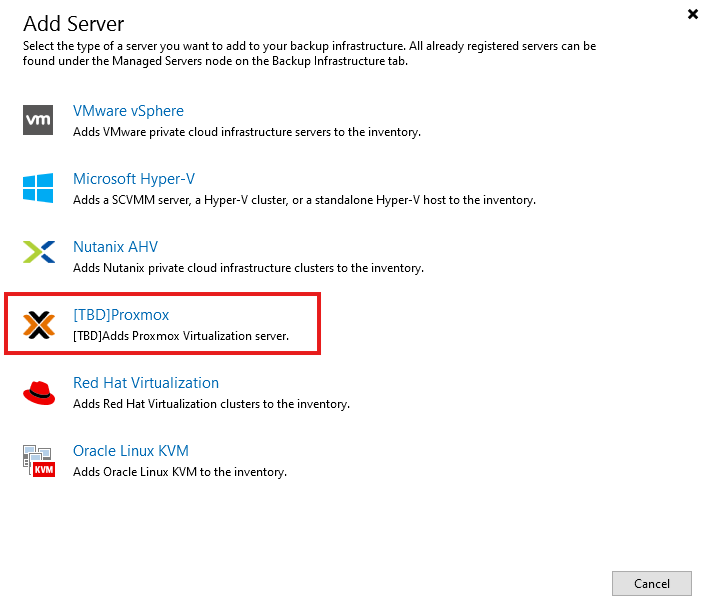The image size is (707, 607).
Task: Click the 'Adds VMware private cloud infrastructure' description
Action: pyautogui.click(x=246, y=132)
